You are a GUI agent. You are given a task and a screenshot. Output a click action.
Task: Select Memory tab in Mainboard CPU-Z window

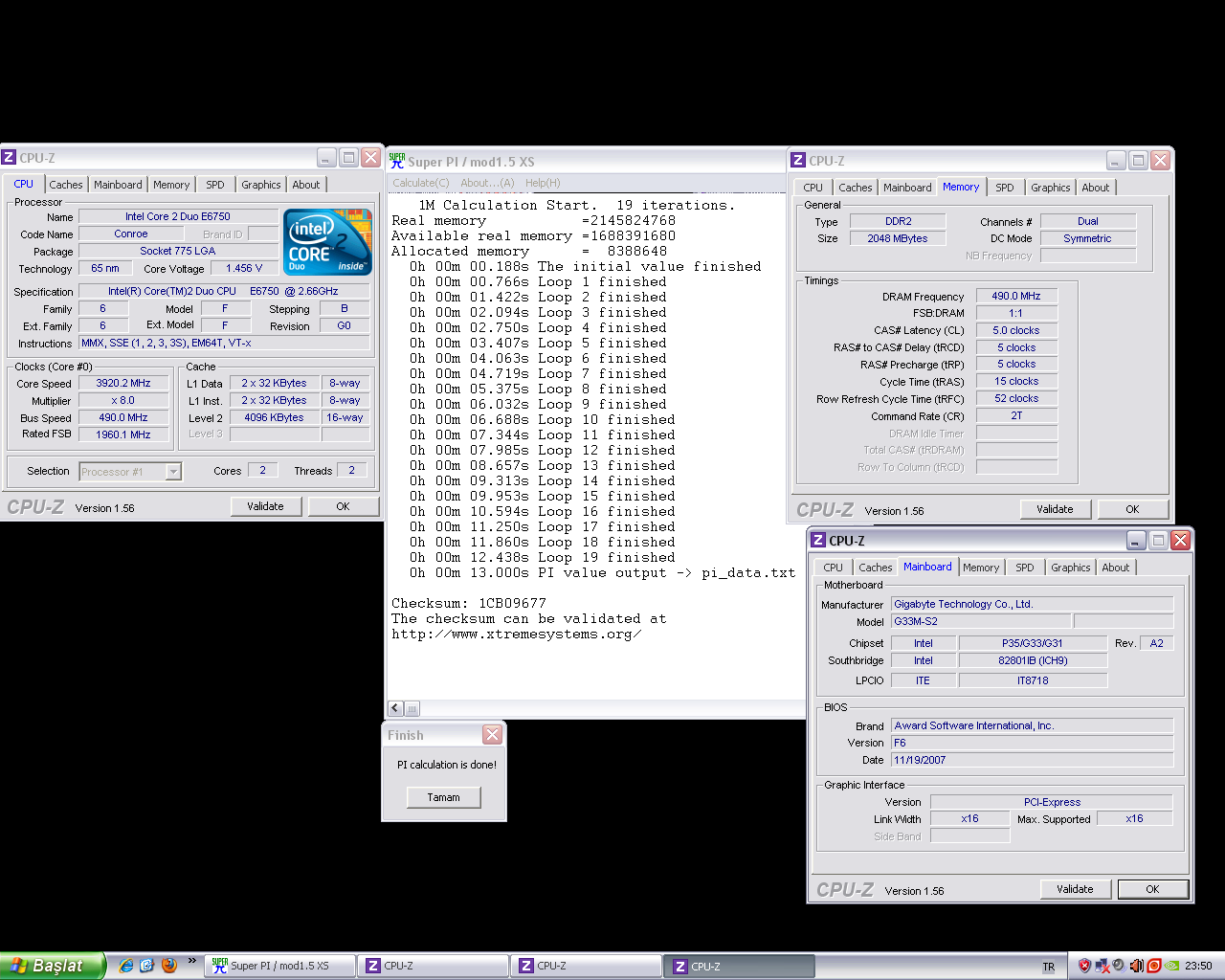[981, 568]
